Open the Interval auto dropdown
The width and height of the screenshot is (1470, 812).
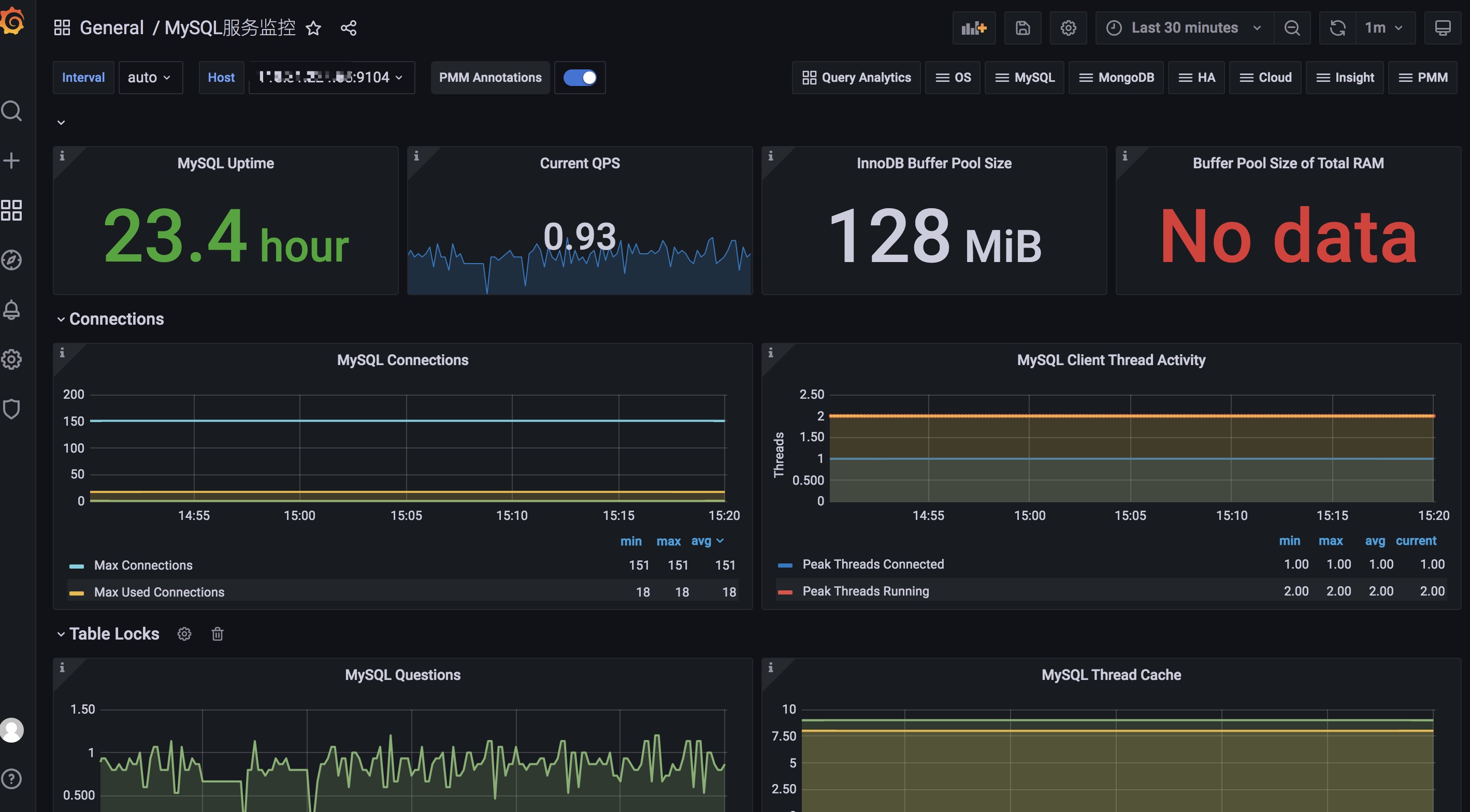coord(150,78)
